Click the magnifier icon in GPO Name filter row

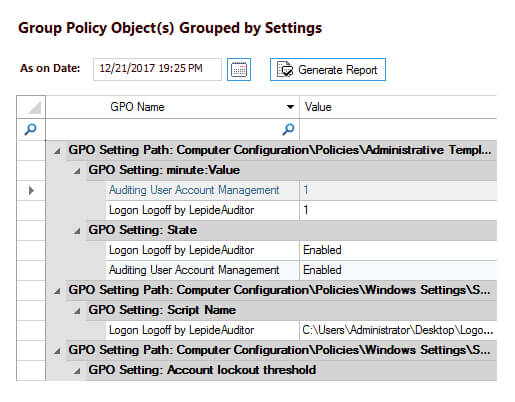[x=288, y=129]
